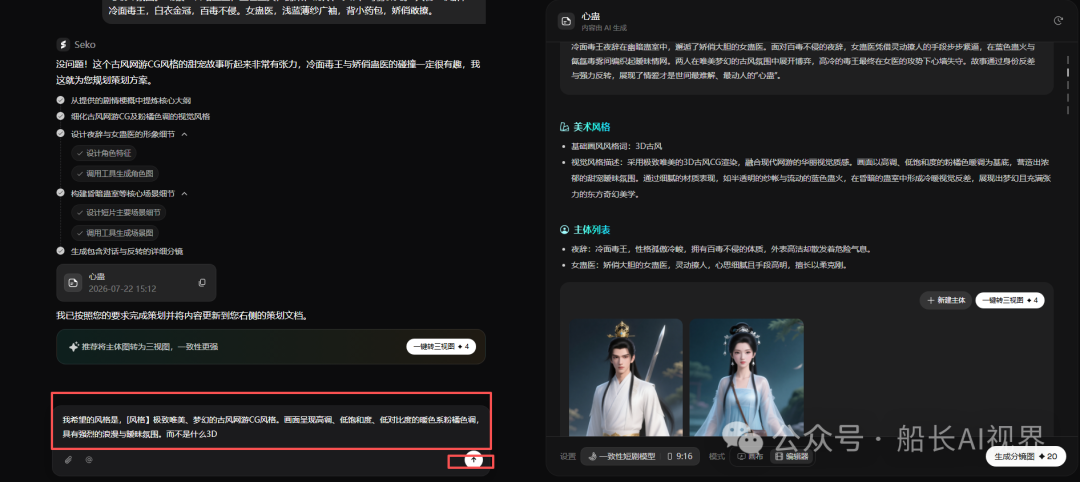Click the 设计角色特征 sub-step chip
Screen dimensions: 1080x482
[x=104, y=153]
